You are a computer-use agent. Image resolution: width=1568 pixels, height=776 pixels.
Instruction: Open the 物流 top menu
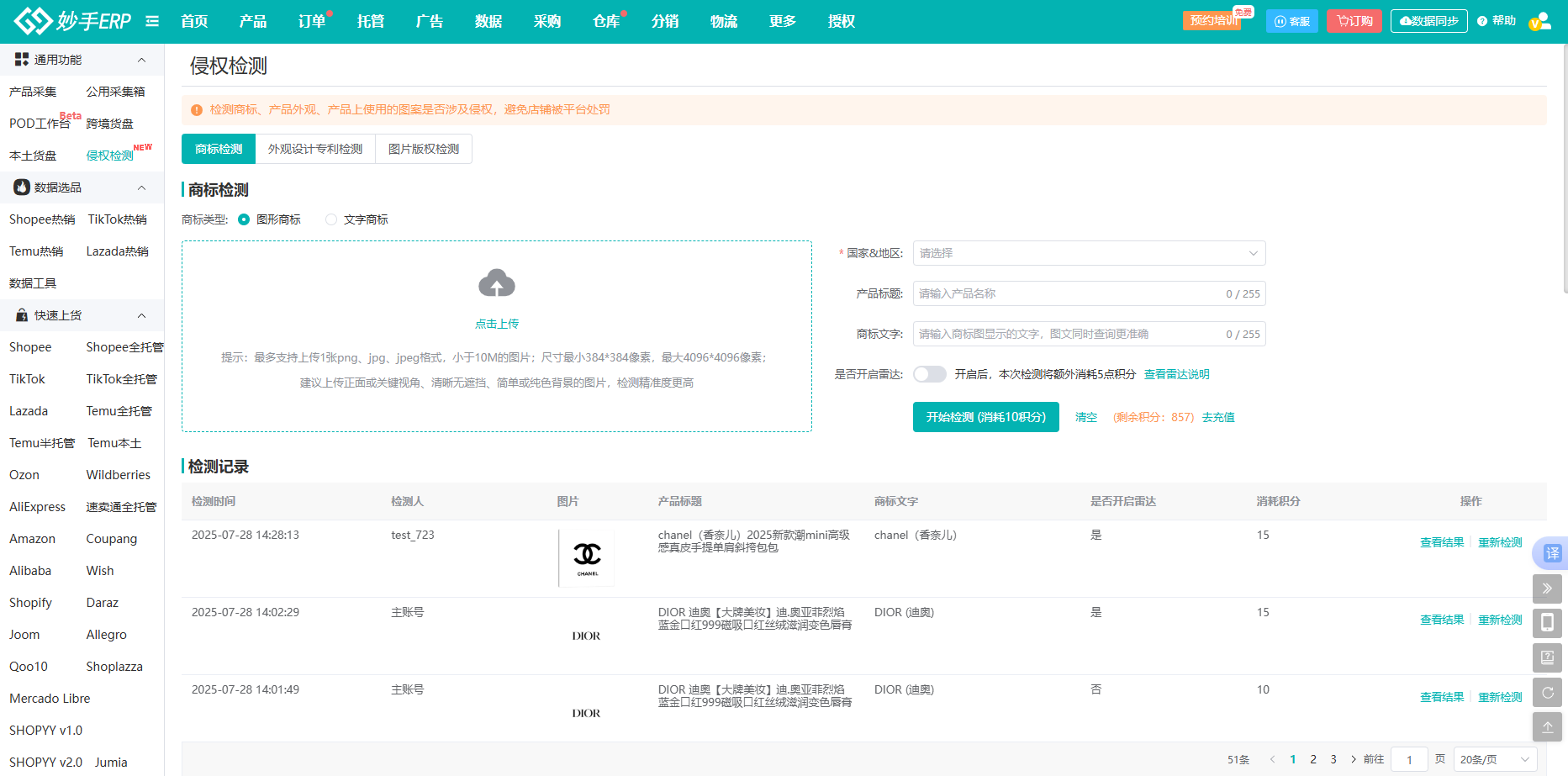723,21
